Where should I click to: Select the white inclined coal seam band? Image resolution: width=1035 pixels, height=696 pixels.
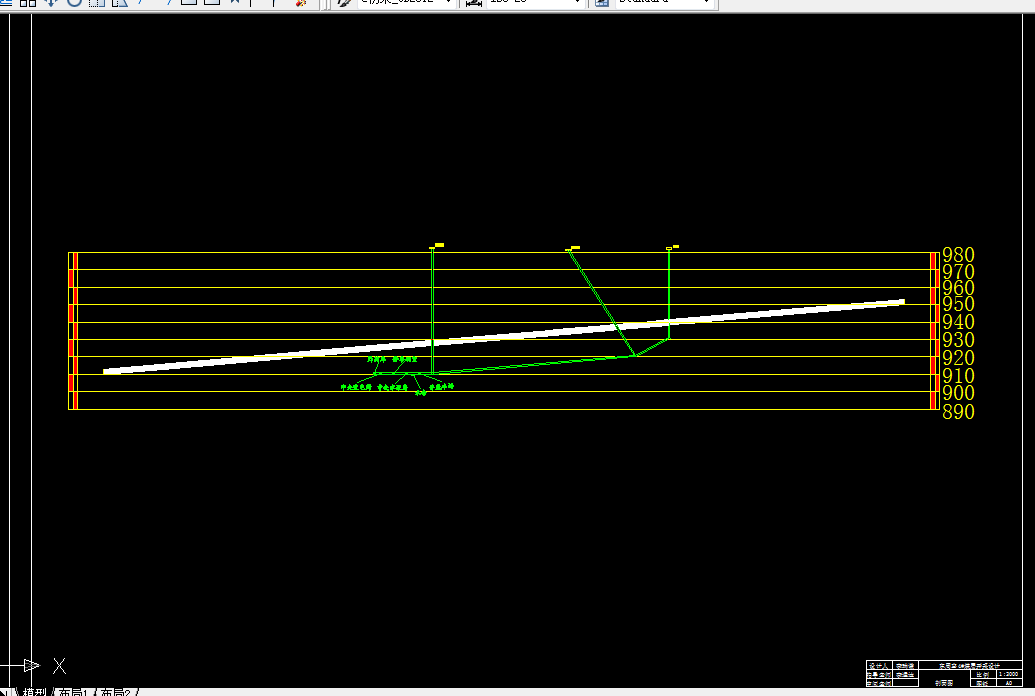pos(504,337)
